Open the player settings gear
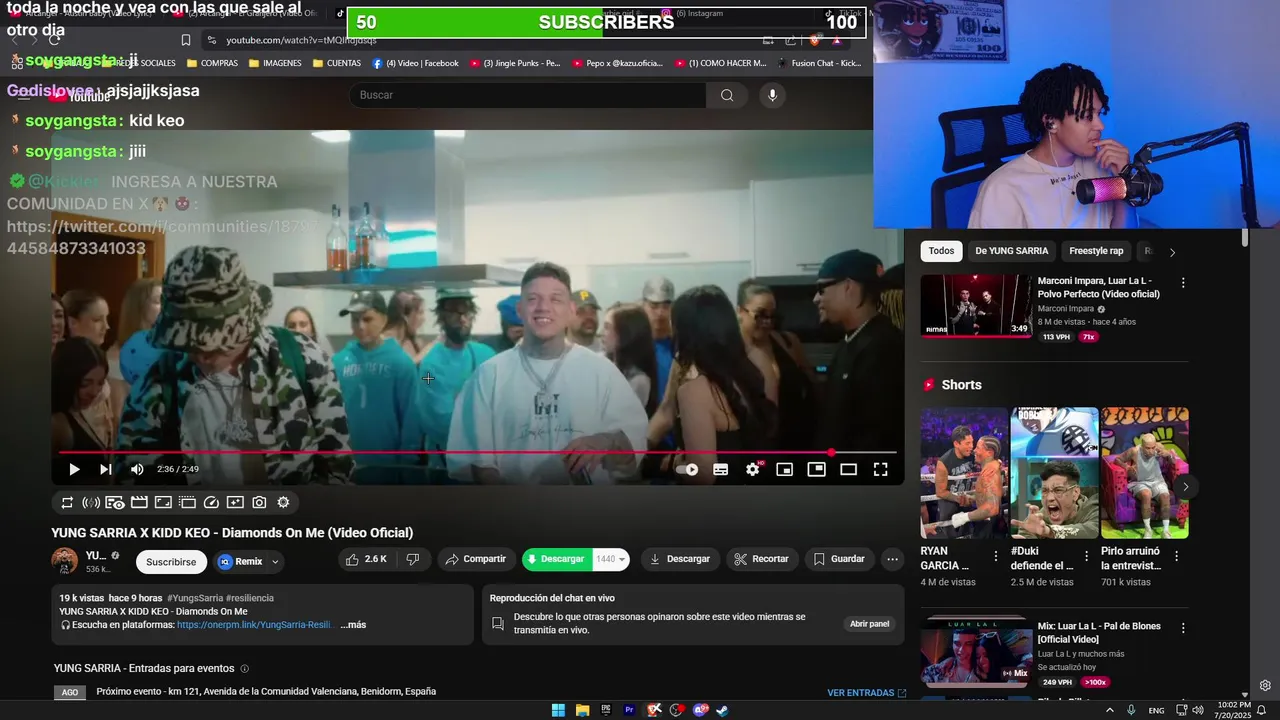Image resolution: width=1280 pixels, height=720 pixels. click(753, 469)
